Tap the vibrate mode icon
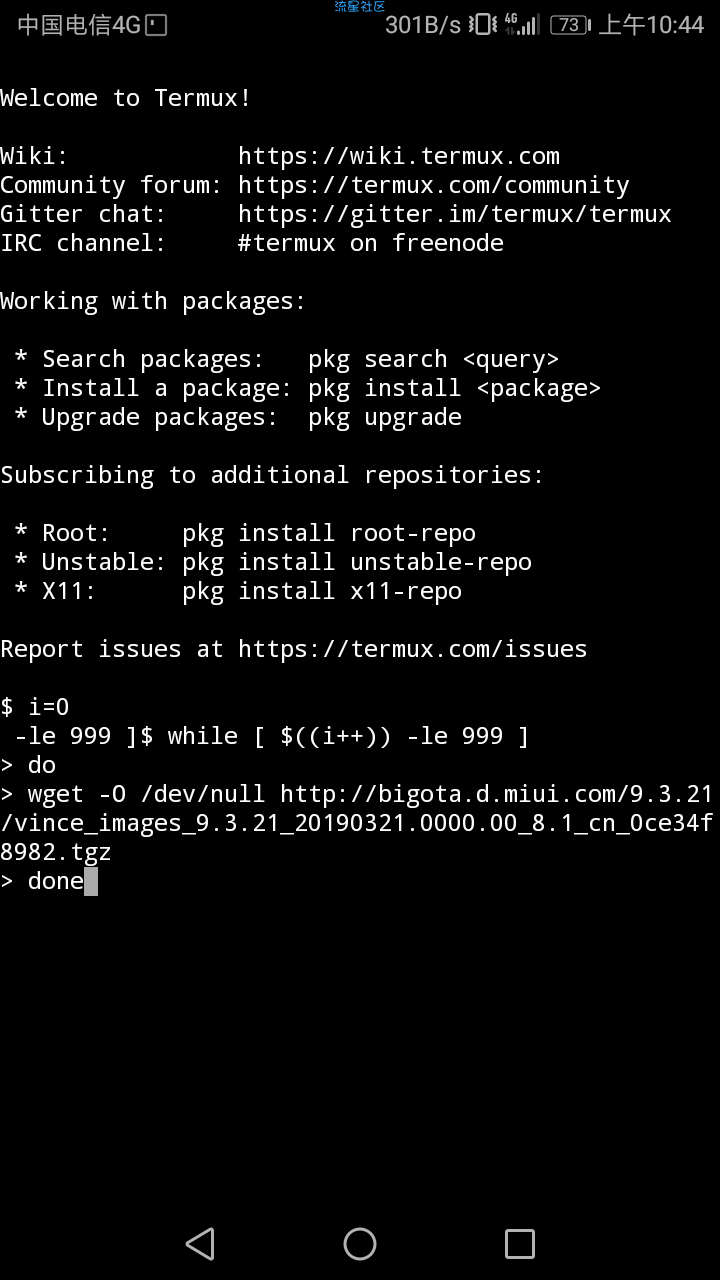Image resolution: width=720 pixels, height=1280 pixels. tap(483, 25)
